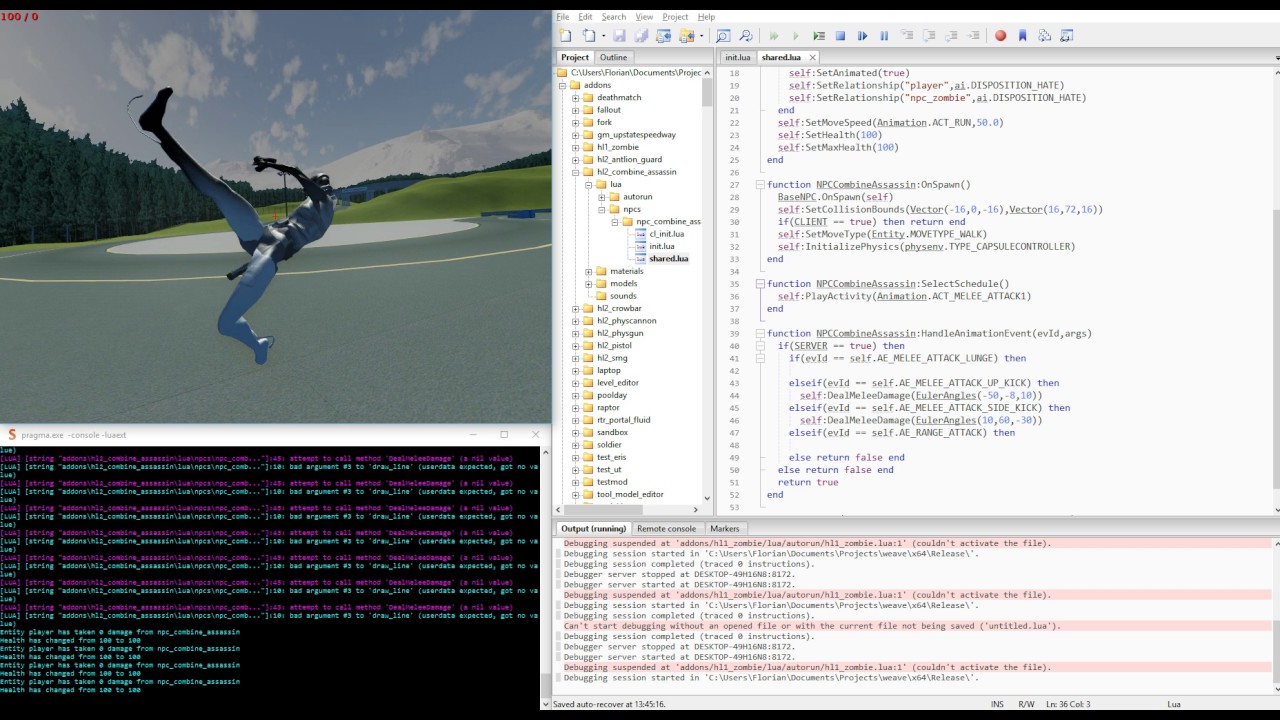The image size is (1280, 720).
Task: Expand the deathmatch folder node
Action: coord(575,98)
